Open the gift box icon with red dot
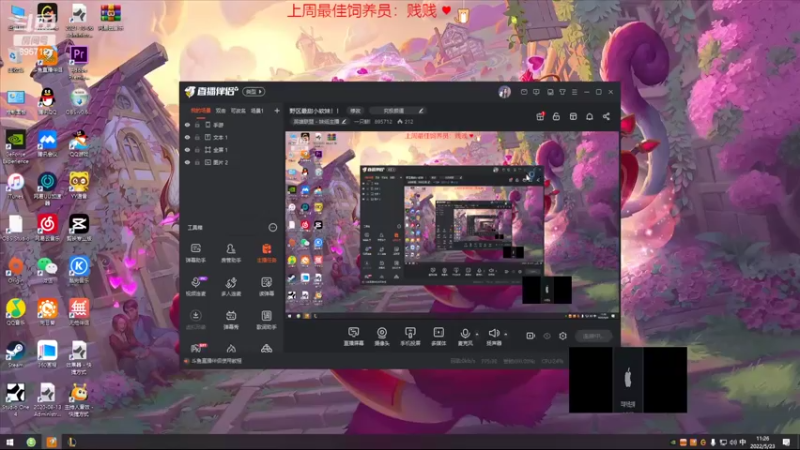The height and width of the screenshot is (450, 800). 540,117
